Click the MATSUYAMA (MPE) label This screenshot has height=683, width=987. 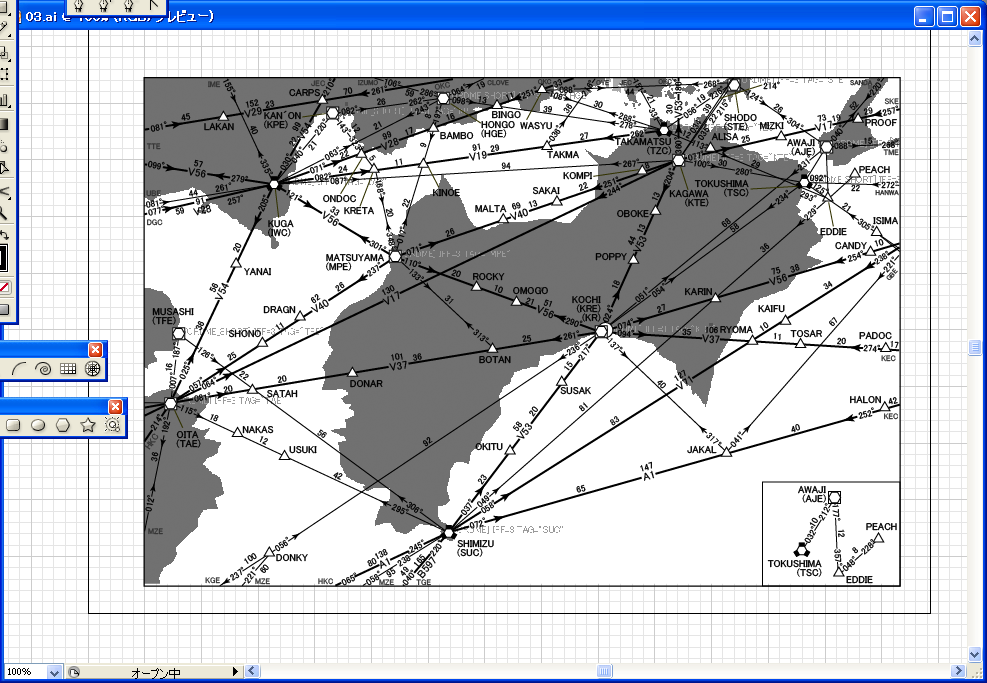point(354,262)
